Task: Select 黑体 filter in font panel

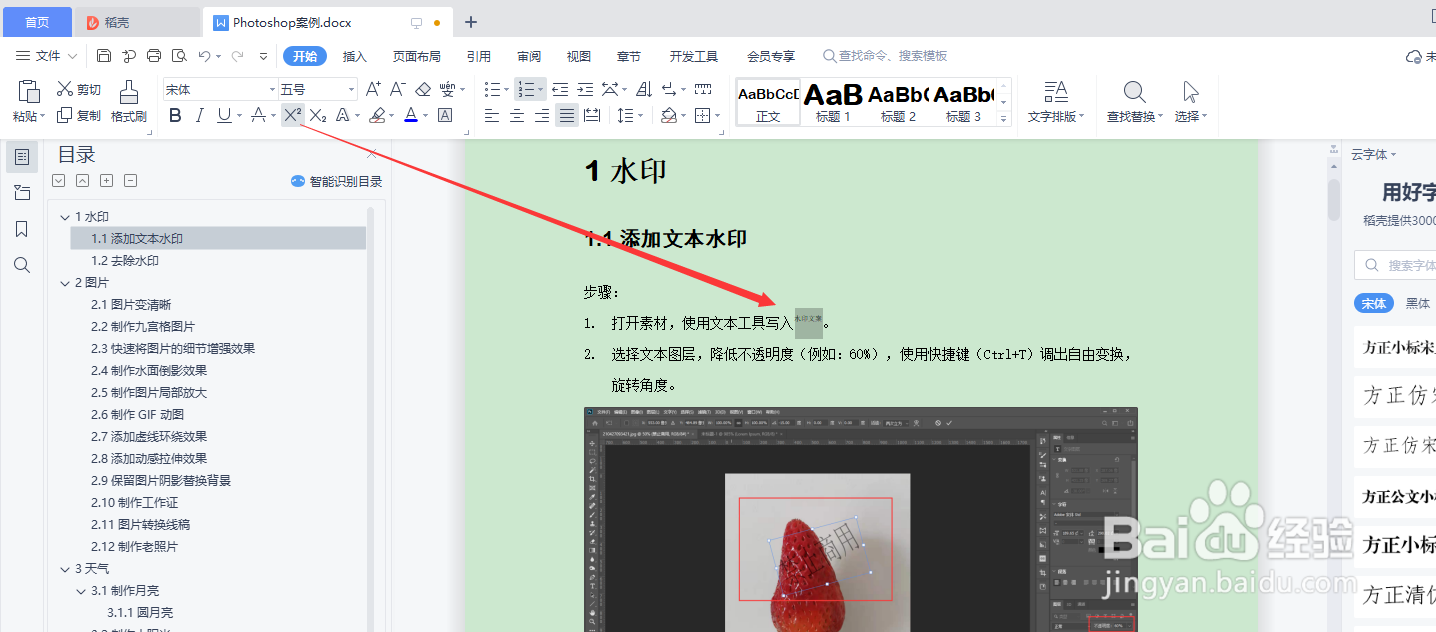Action: pos(1418,303)
